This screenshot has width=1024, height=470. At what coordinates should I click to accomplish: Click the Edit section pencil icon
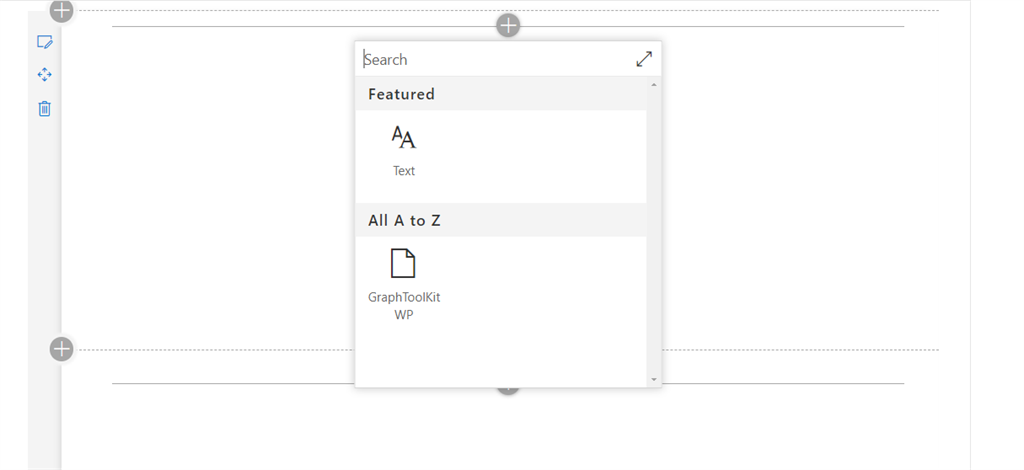coord(44,42)
